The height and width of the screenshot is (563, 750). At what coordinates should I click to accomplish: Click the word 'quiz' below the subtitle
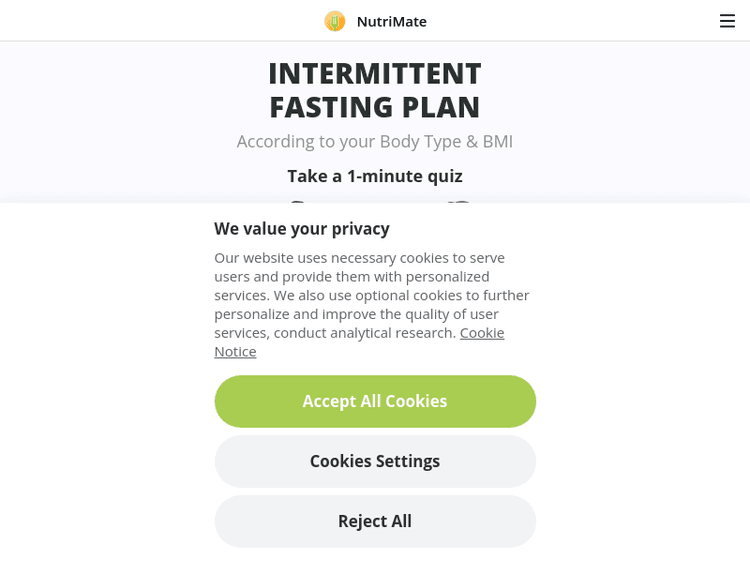(x=445, y=176)
